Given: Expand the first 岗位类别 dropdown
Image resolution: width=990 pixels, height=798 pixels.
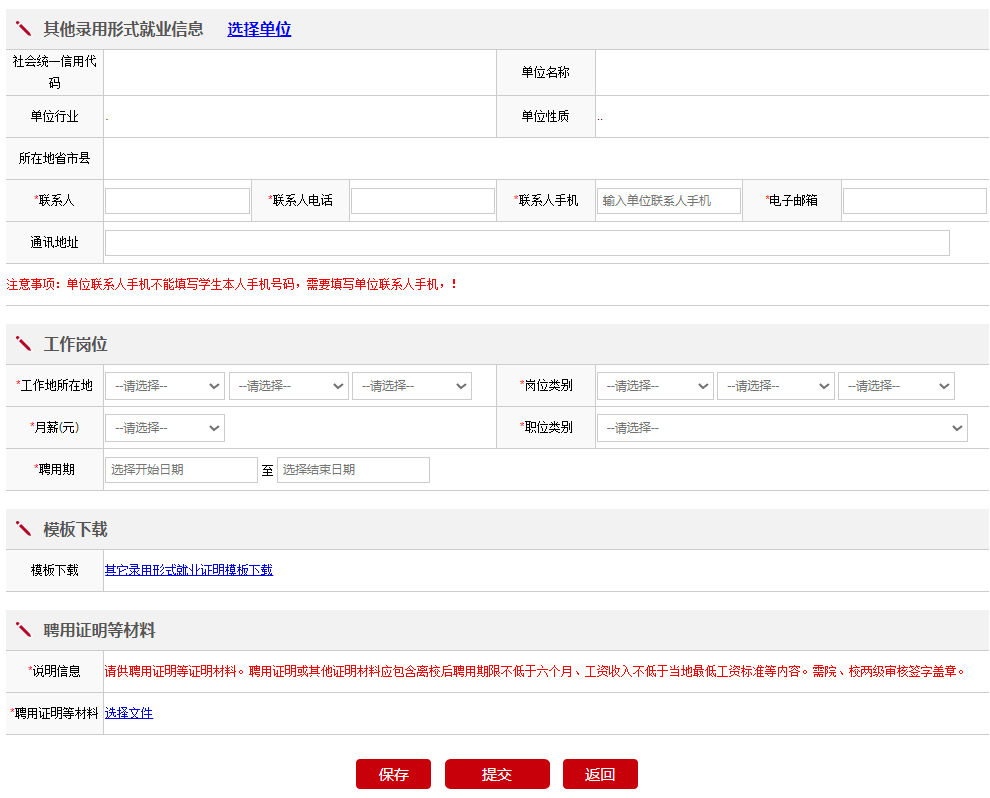Looking at the screenshot, I should point(655,386).
